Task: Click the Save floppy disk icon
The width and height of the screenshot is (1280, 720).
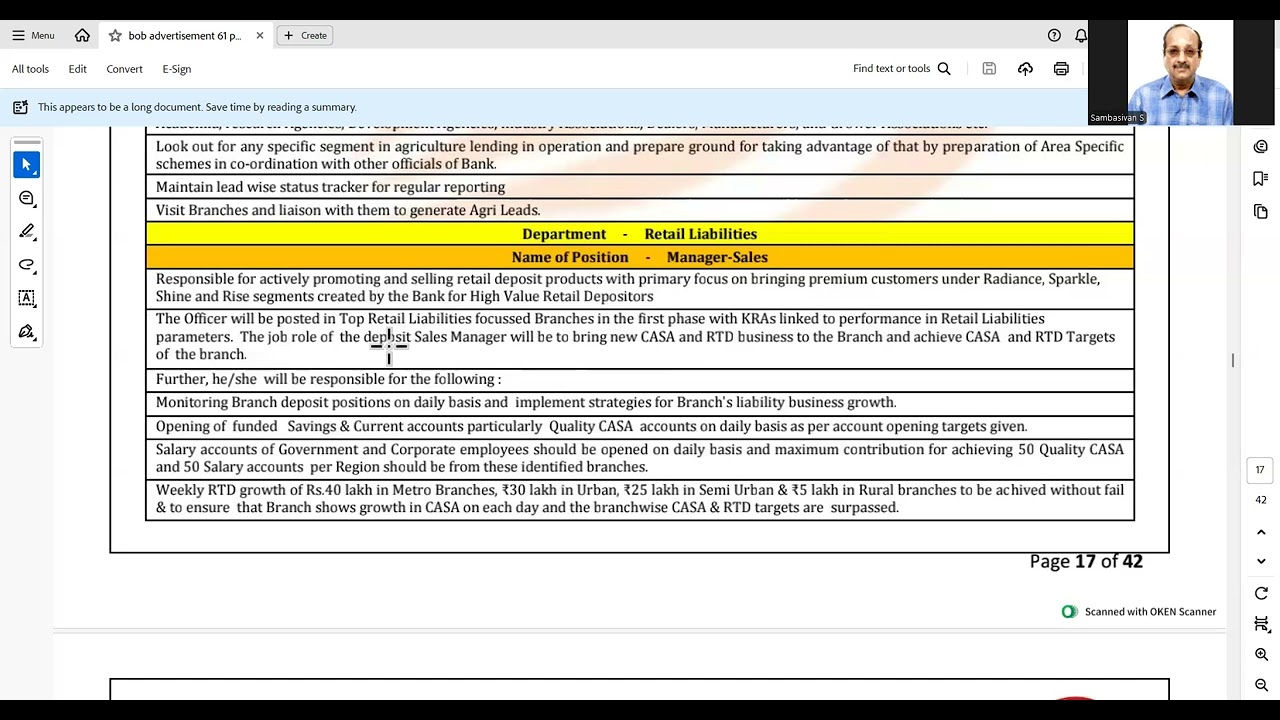Action: [989, 69]
